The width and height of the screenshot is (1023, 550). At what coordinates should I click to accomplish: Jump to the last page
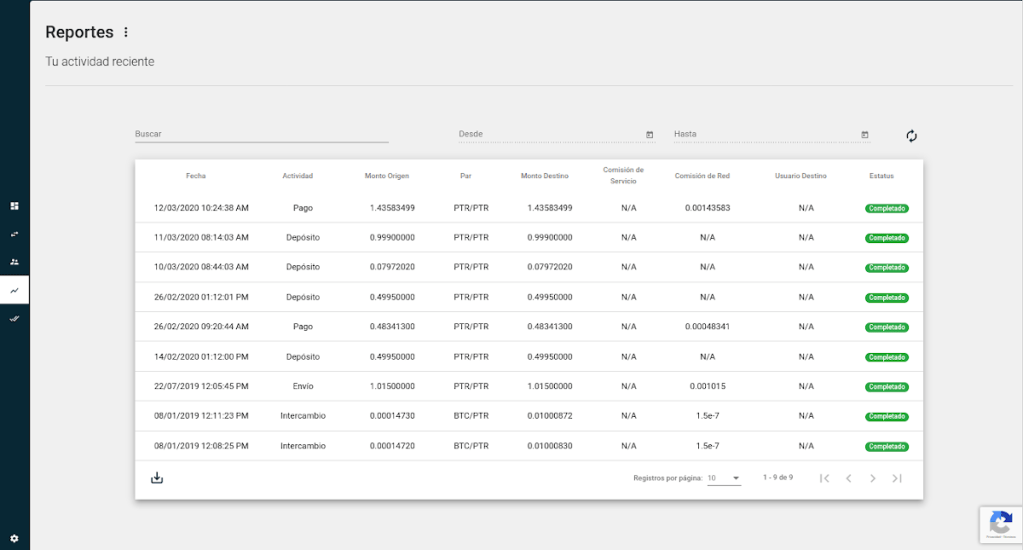[897, 478]
